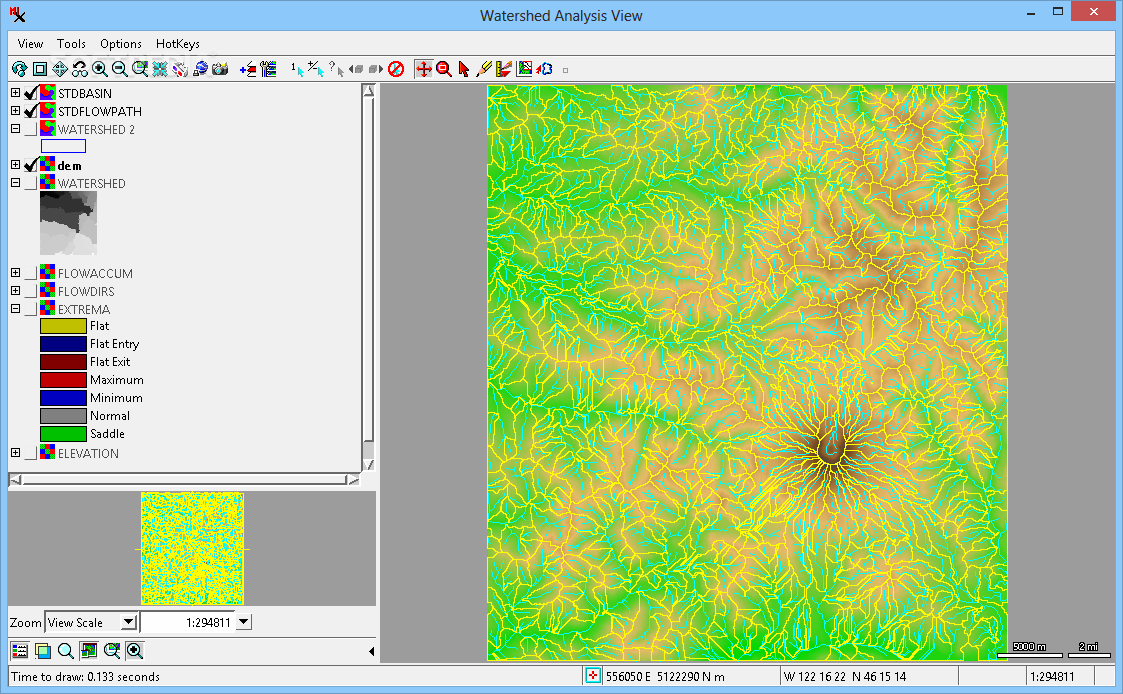This screenshot has width=1123, height=694.
Task: Click the red Cancel/no-entry icon
Action: coord(396,69)
